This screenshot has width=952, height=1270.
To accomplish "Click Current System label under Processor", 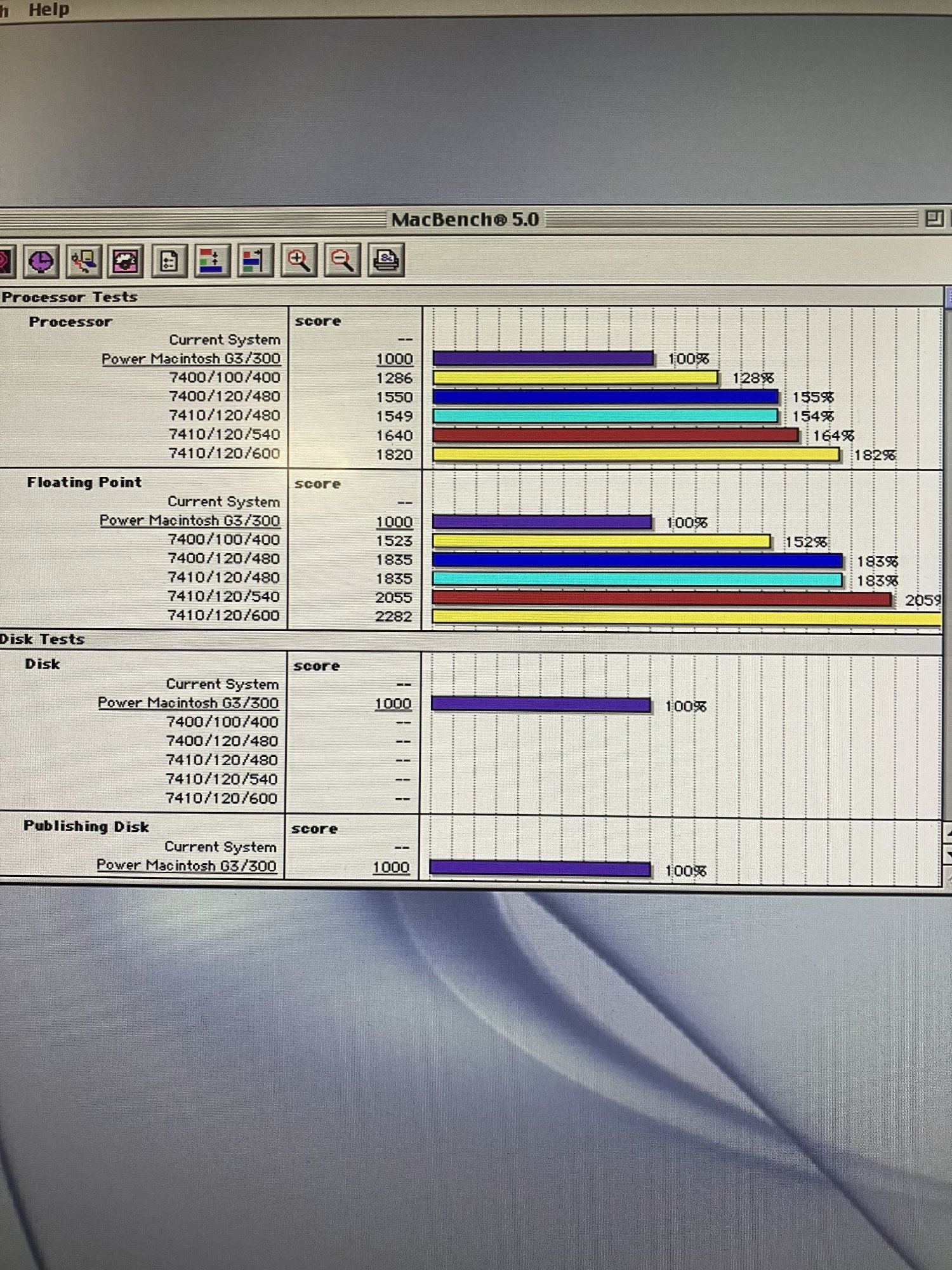I will click(225, 340).
